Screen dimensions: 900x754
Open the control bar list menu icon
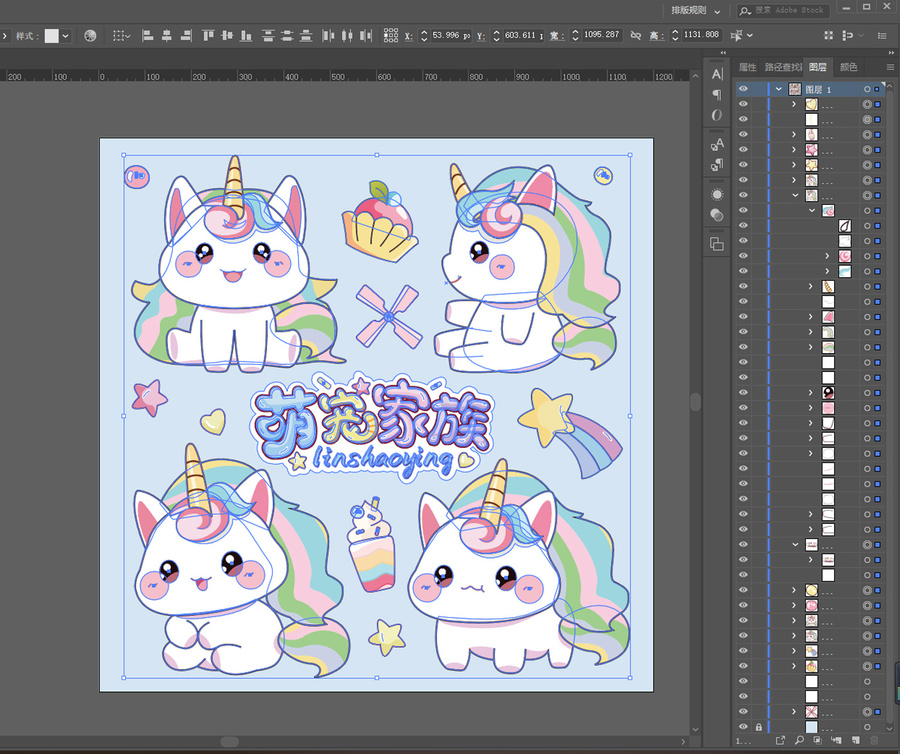tap(882, 36)
